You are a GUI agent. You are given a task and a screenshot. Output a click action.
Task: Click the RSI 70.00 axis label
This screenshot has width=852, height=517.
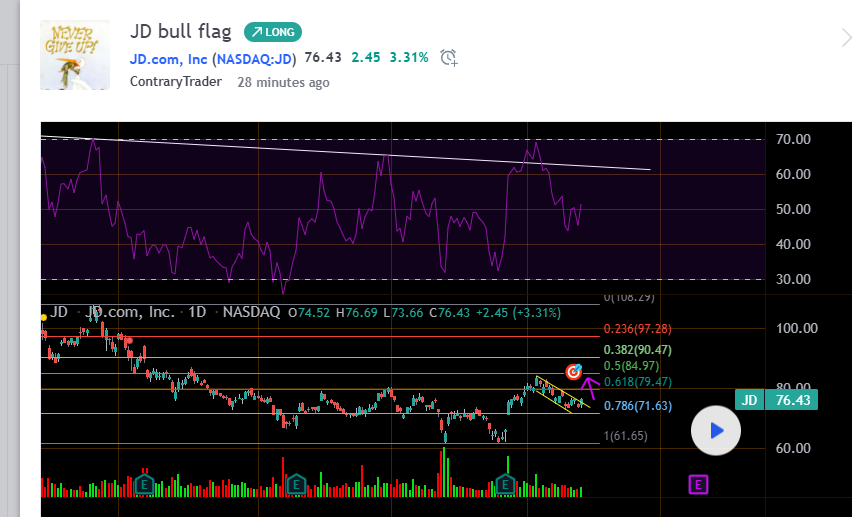click(x=793, y=139)
